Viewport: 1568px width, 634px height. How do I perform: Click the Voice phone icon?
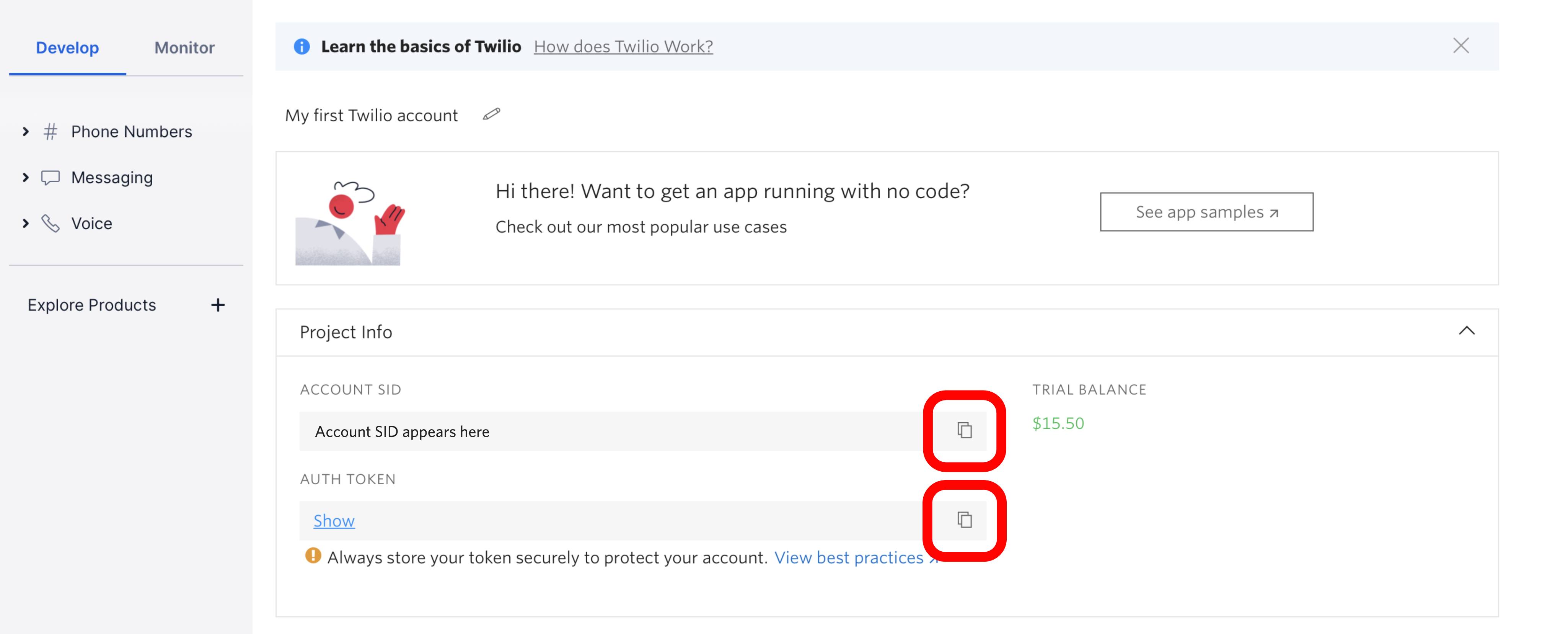coord(51,224)
